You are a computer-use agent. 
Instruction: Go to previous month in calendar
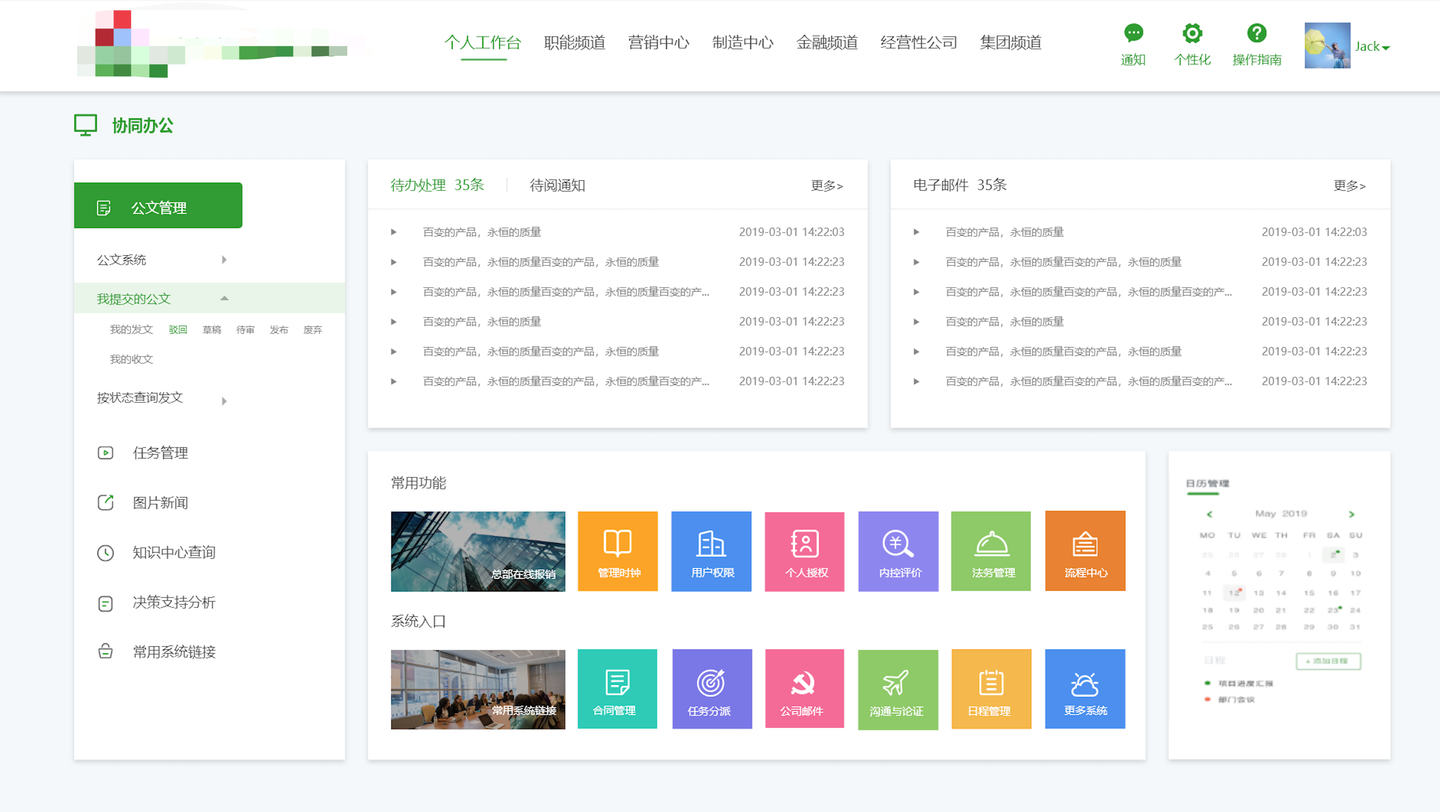pos(1209,514)
